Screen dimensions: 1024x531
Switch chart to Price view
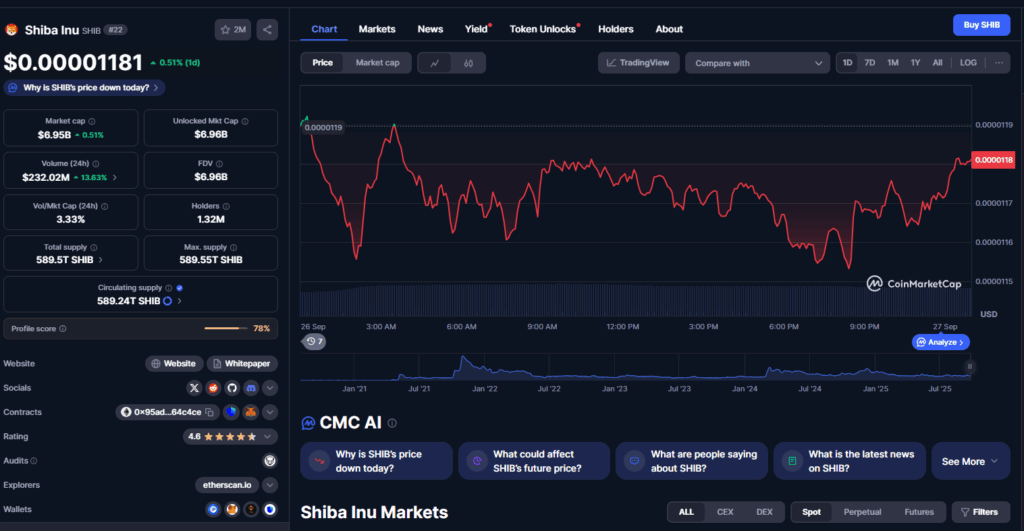(x=323, y=63)
